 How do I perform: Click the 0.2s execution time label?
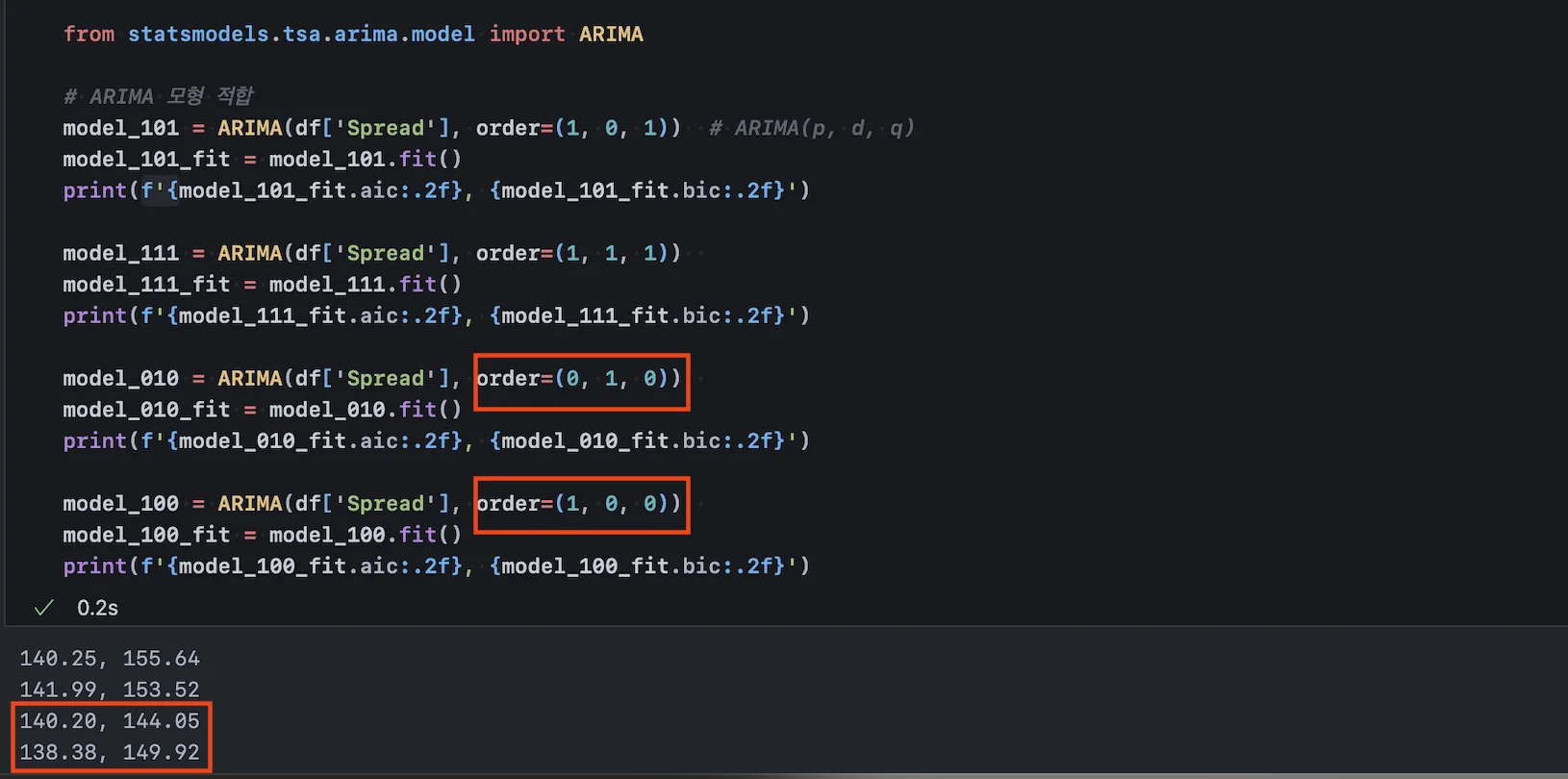coord(97,608)
